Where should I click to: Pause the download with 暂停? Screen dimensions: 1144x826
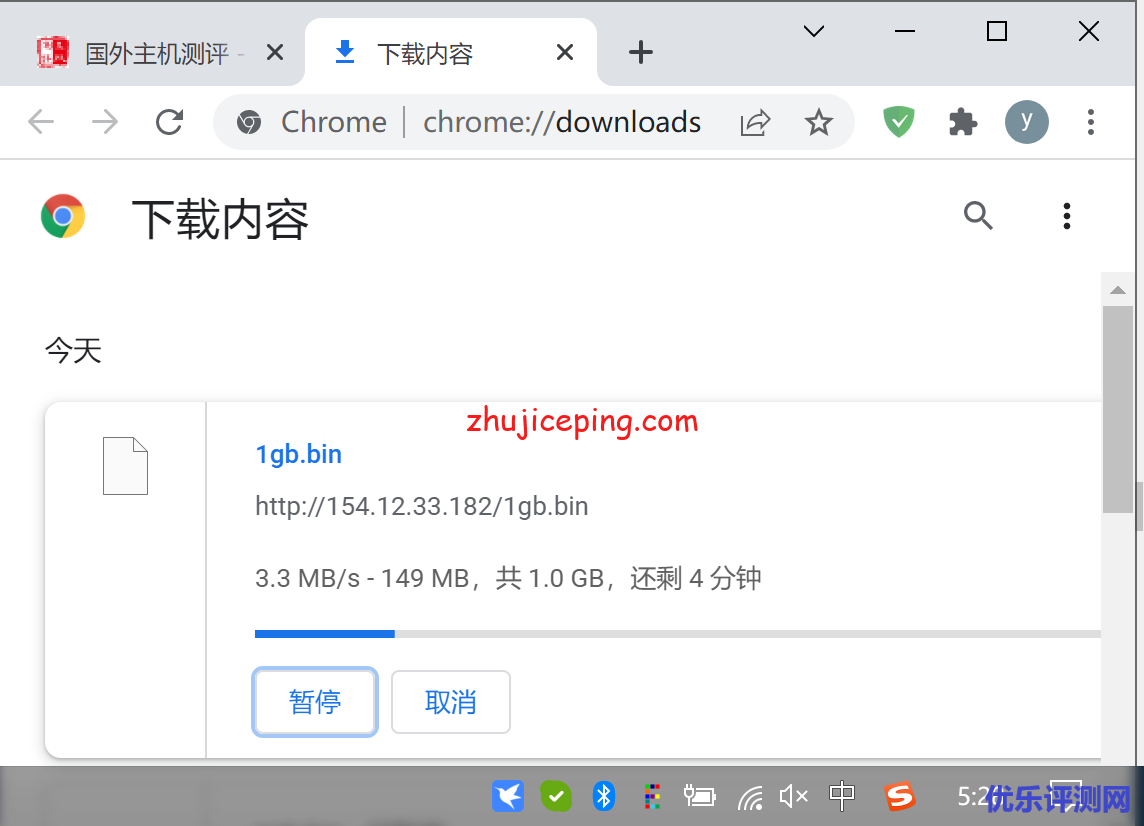[315, 702]
